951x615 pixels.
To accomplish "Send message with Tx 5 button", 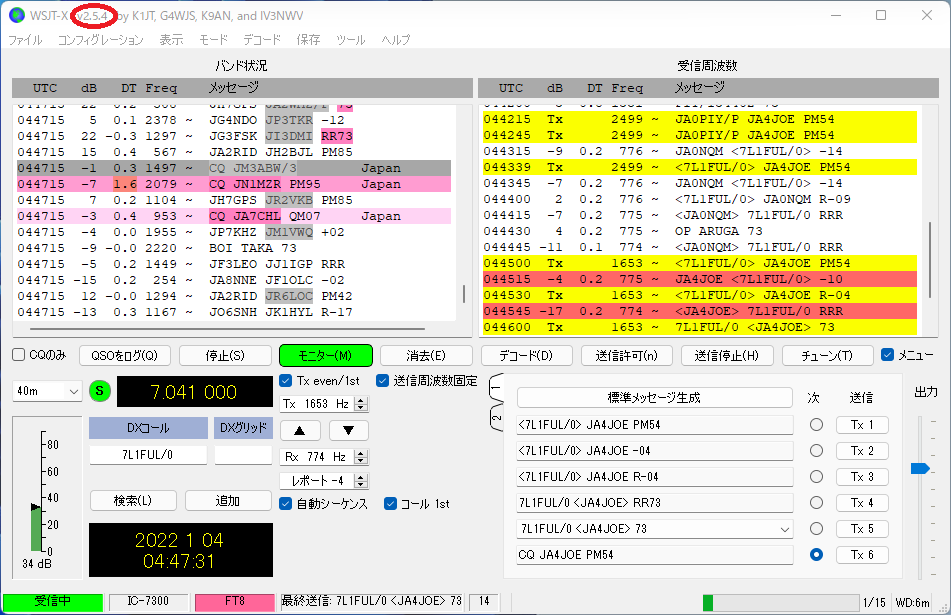I will point(862,529).
